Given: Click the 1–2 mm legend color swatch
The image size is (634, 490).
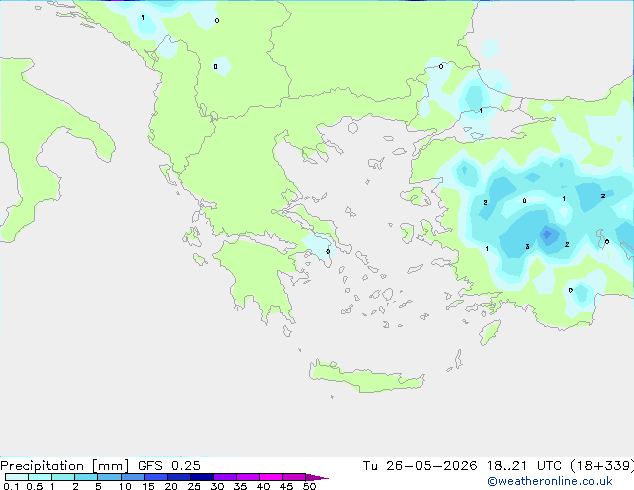Looking at the screenshot, I should point(63,477).
